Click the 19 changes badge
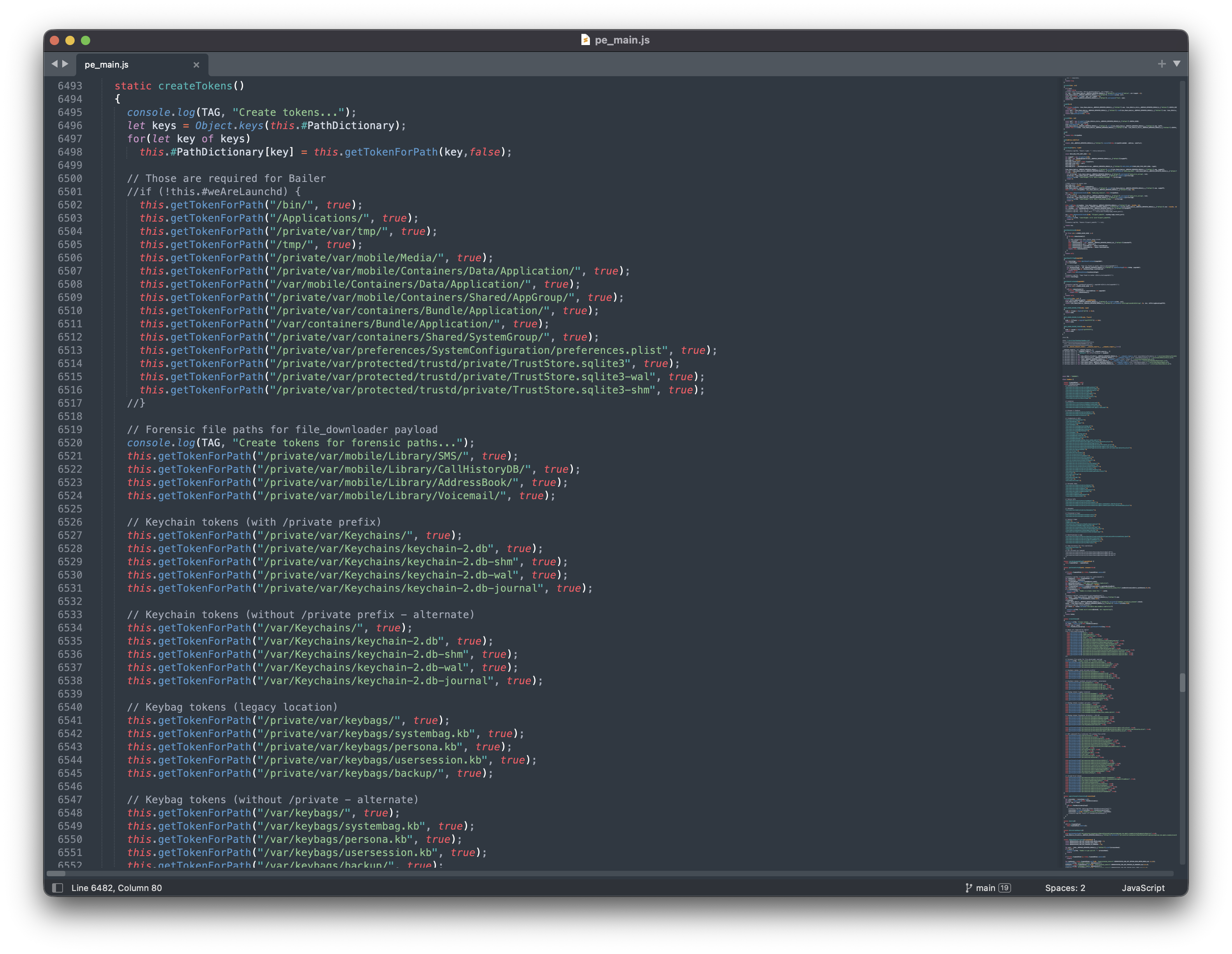The height and width of the screenshot is (954, 1232). tap(1004, 888)
